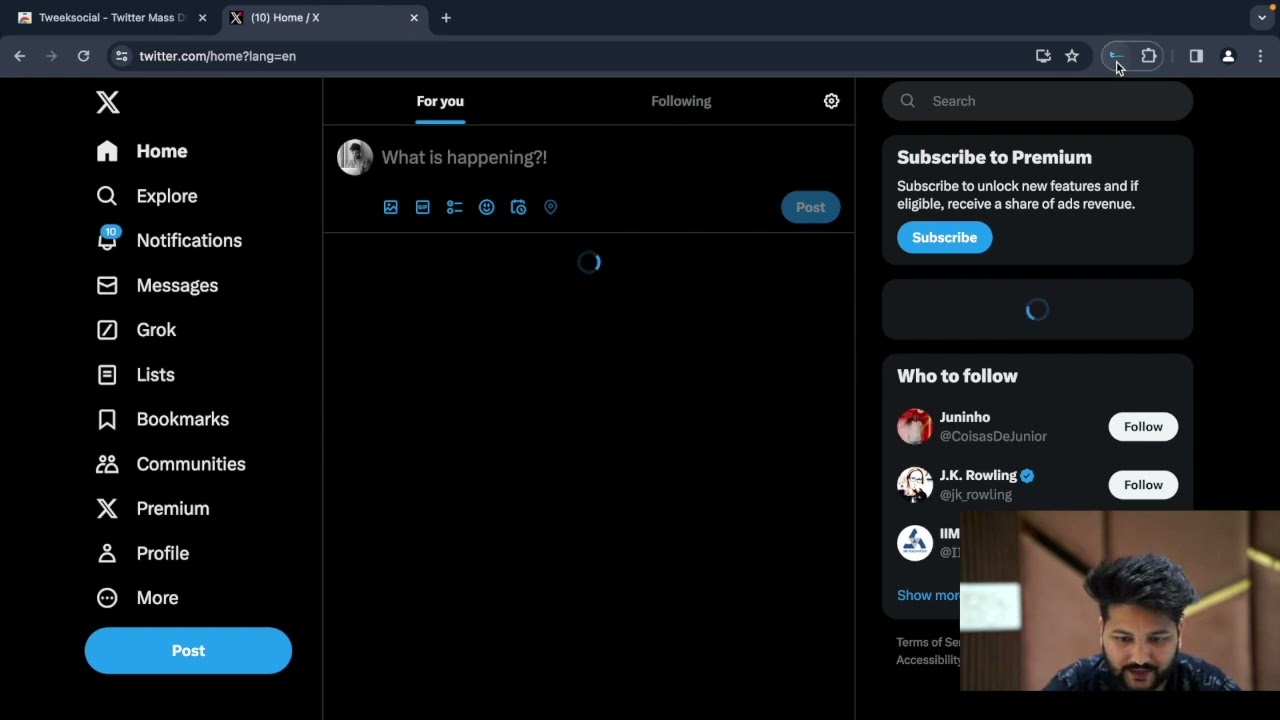The width and height of the screenshot is (1280, 720).
Task: Open Grok in sidebar
Action: click(x=136, y=330)
